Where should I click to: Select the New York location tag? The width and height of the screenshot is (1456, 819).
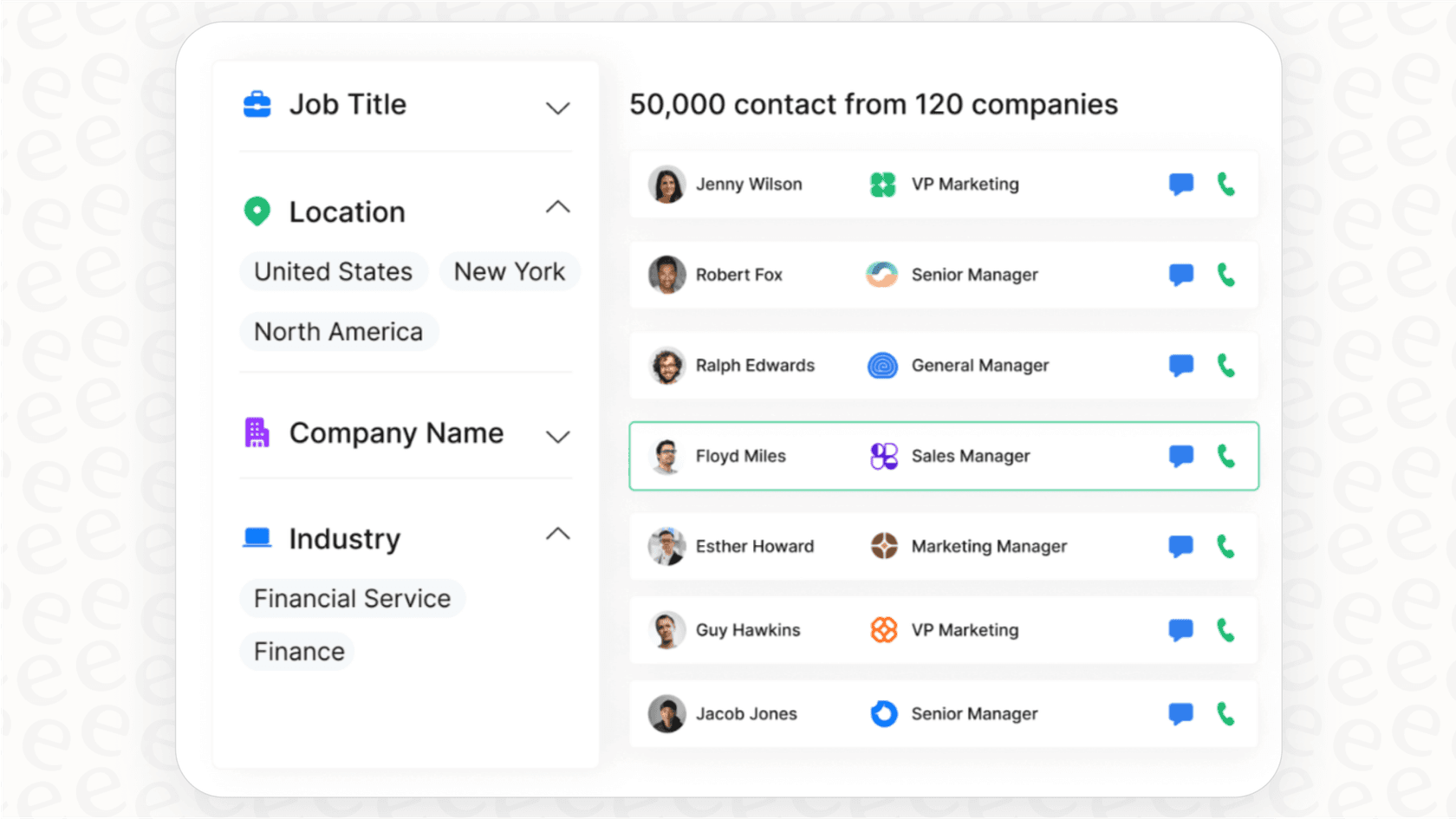click(x=510, y=271)
